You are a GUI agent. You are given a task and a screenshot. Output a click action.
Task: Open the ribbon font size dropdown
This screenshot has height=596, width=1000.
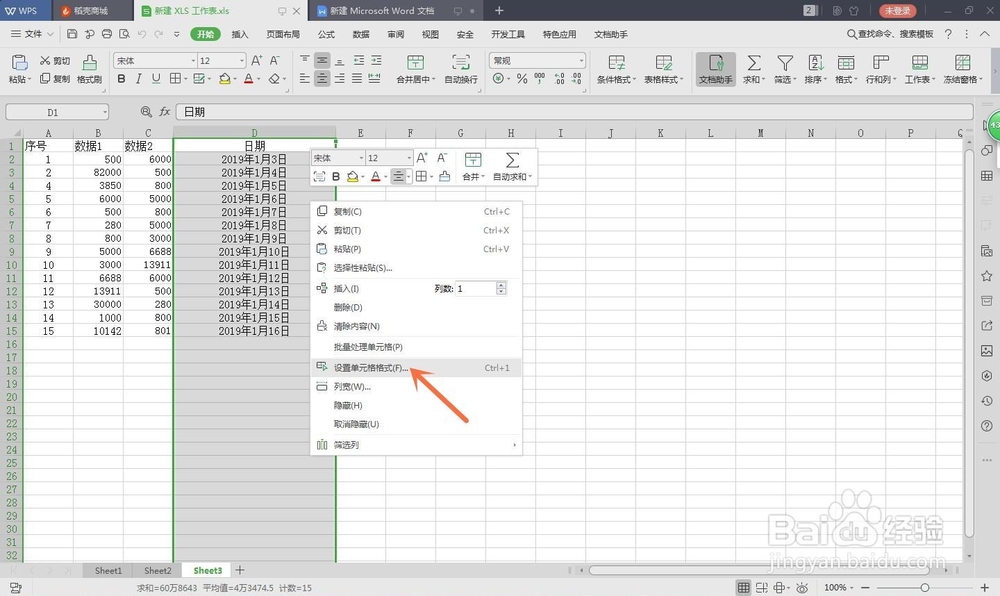click(x=242, y=61)
